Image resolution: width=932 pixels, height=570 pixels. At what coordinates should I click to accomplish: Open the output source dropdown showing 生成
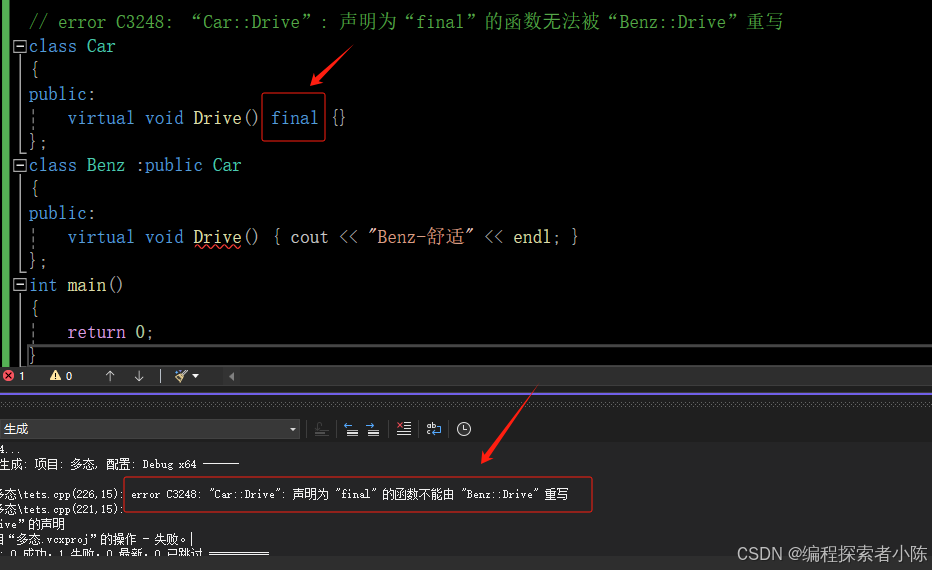[x=149, y=429]
